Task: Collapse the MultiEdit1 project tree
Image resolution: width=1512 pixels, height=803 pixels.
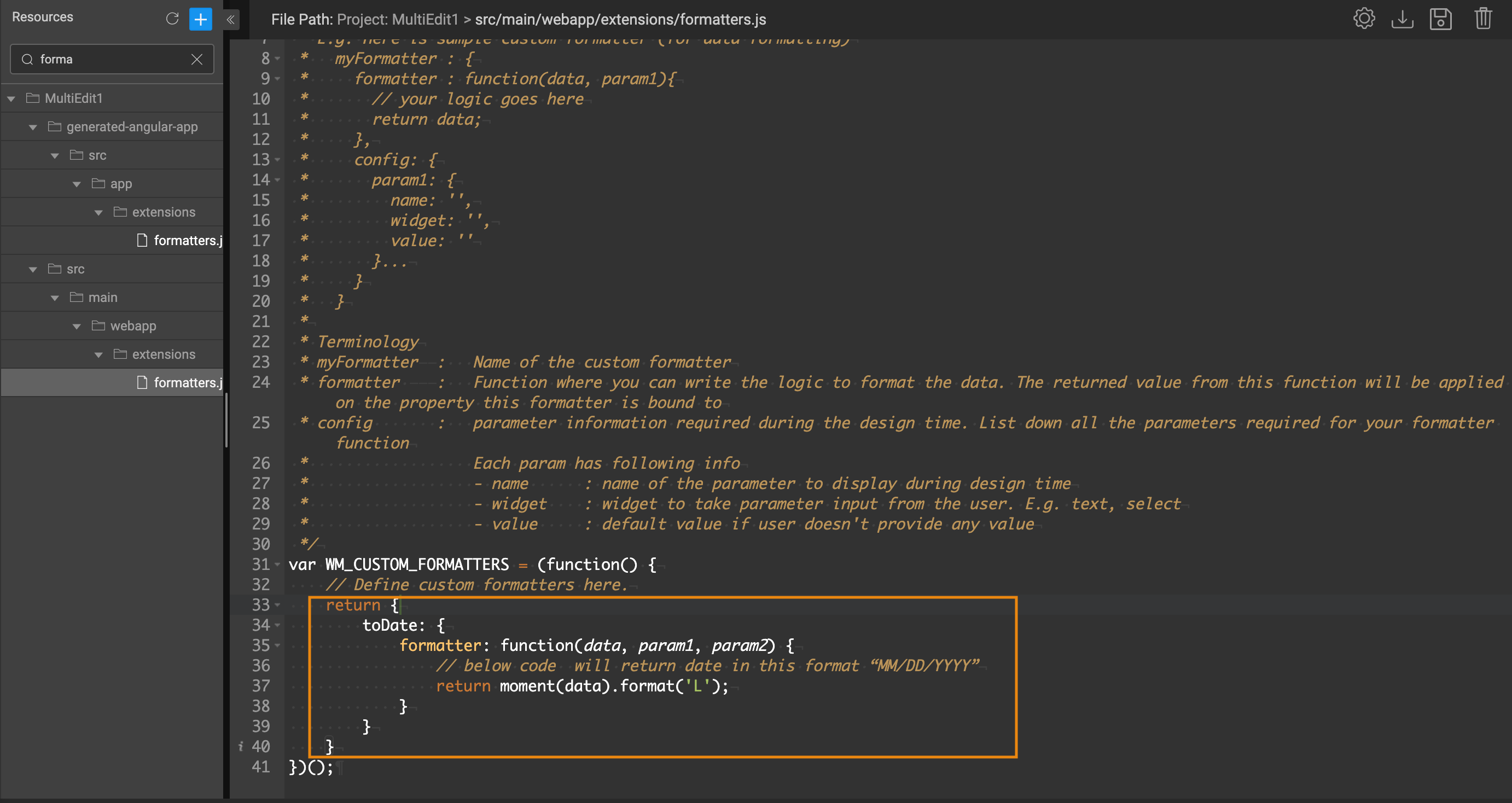Action: (10, 98)
